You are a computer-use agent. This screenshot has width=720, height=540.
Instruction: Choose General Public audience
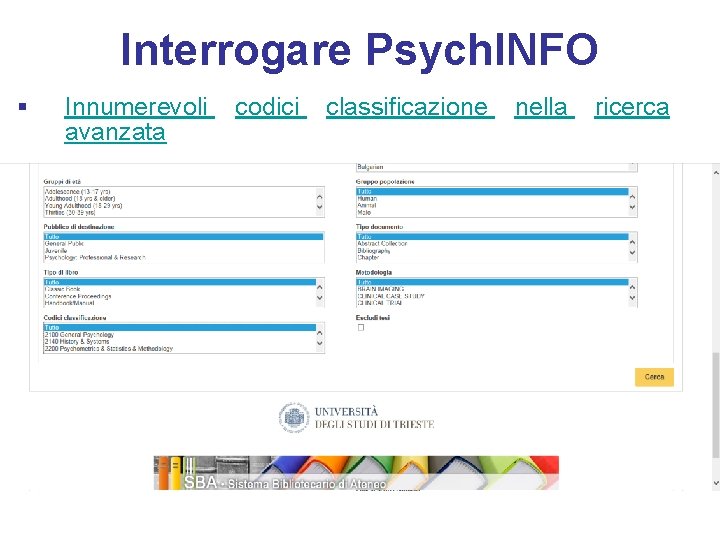point(184,243)
